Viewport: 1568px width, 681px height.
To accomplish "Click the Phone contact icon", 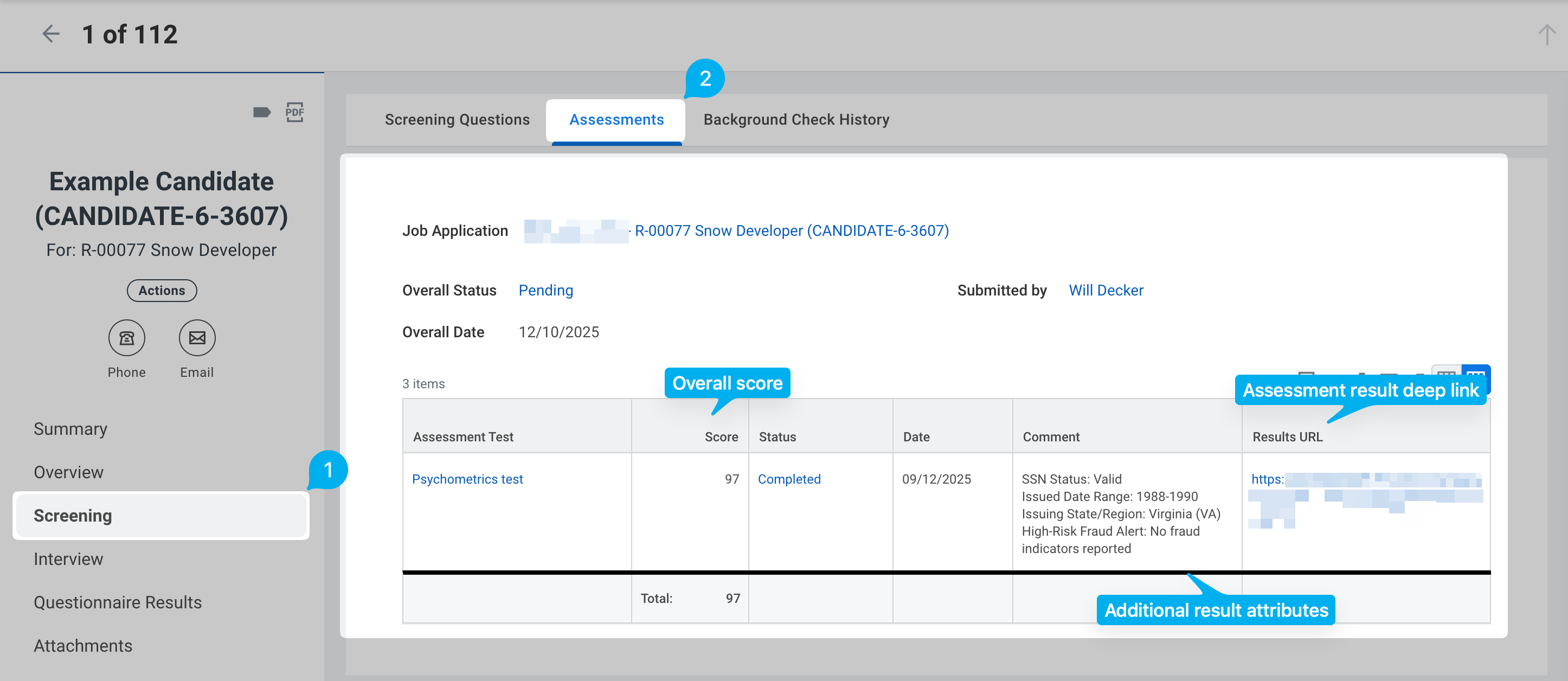I will pos(127,338).
